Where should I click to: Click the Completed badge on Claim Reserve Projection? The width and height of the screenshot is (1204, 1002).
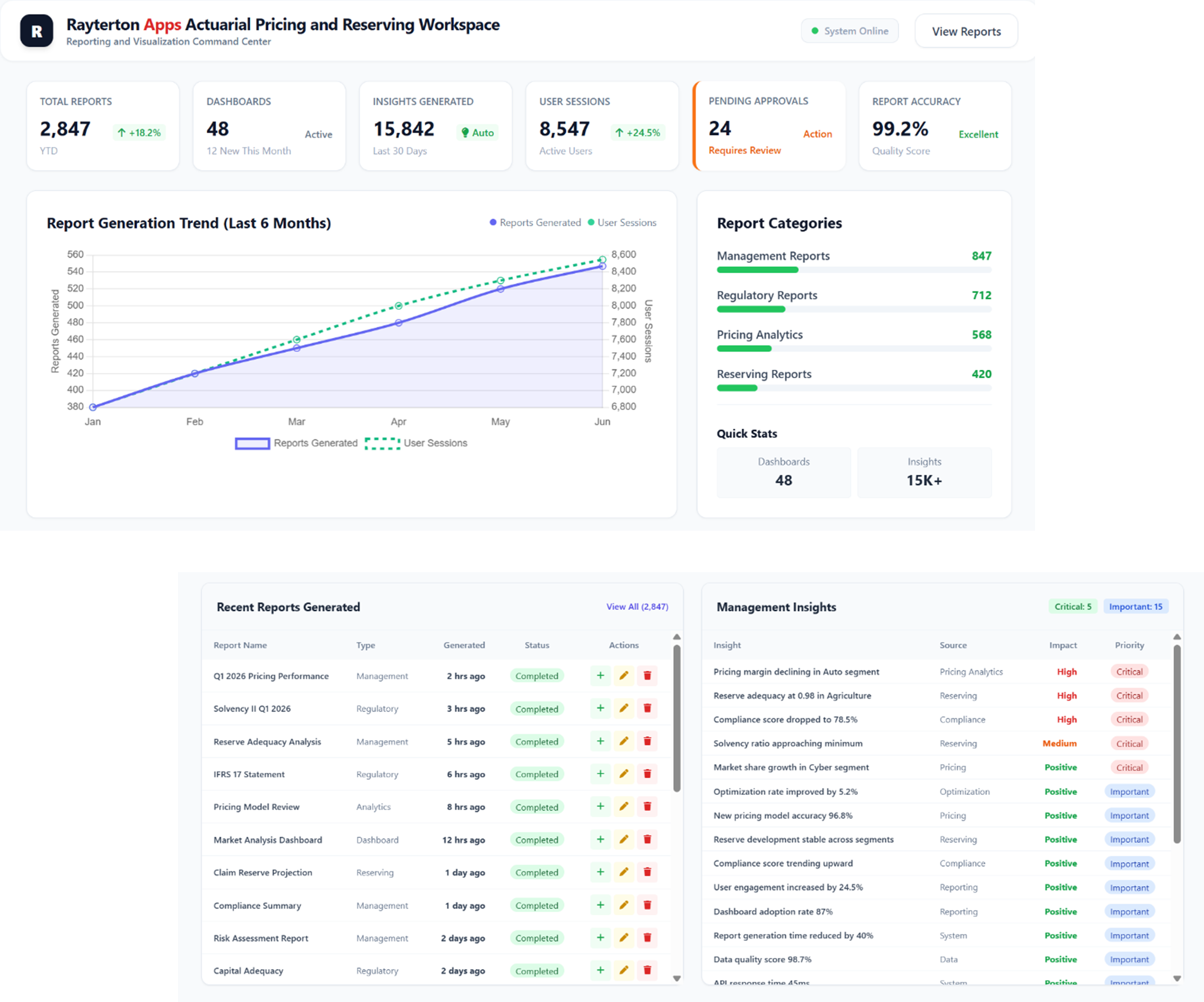(537, 872)
